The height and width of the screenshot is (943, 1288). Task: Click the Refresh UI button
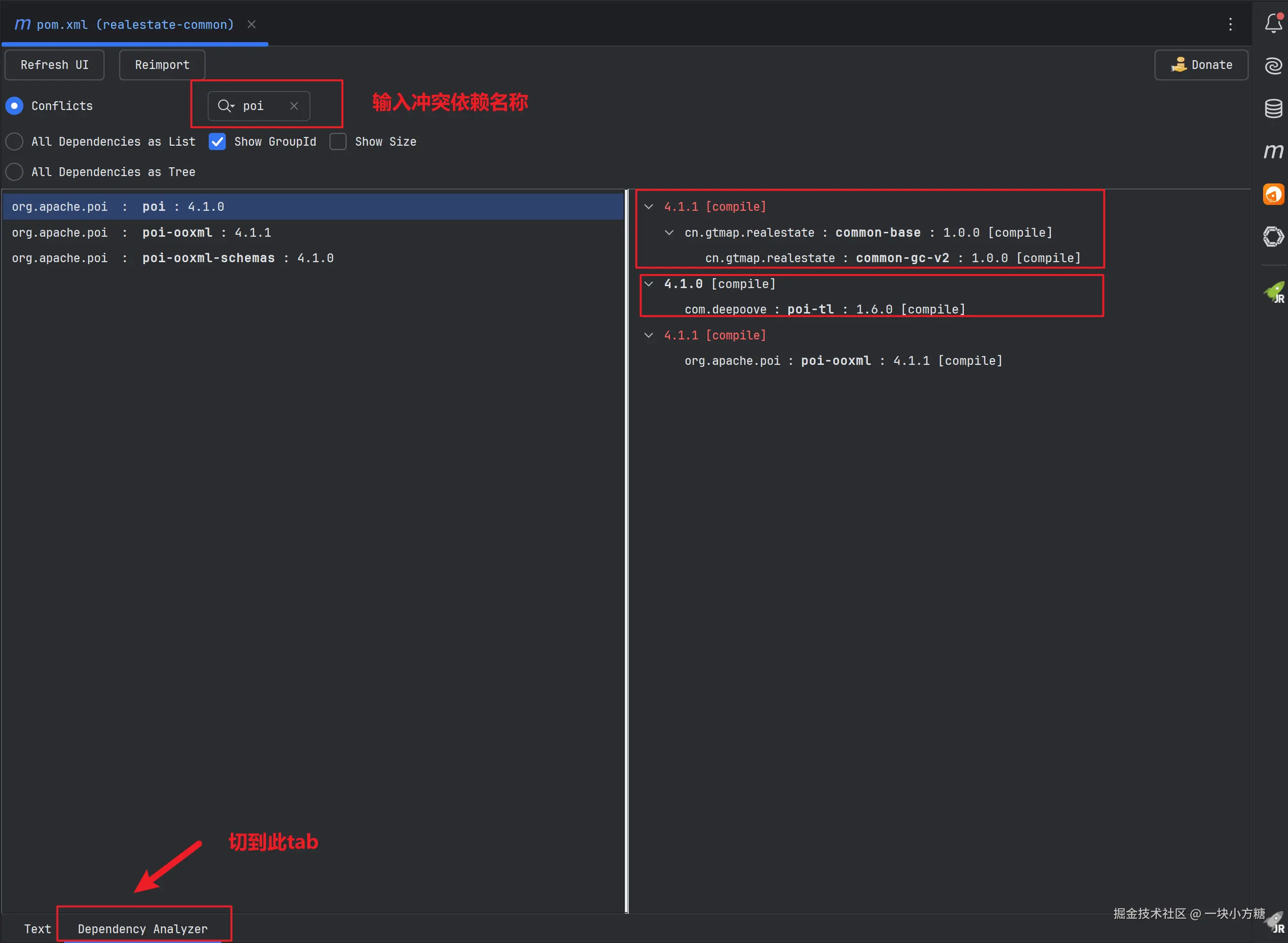(55, 65)
